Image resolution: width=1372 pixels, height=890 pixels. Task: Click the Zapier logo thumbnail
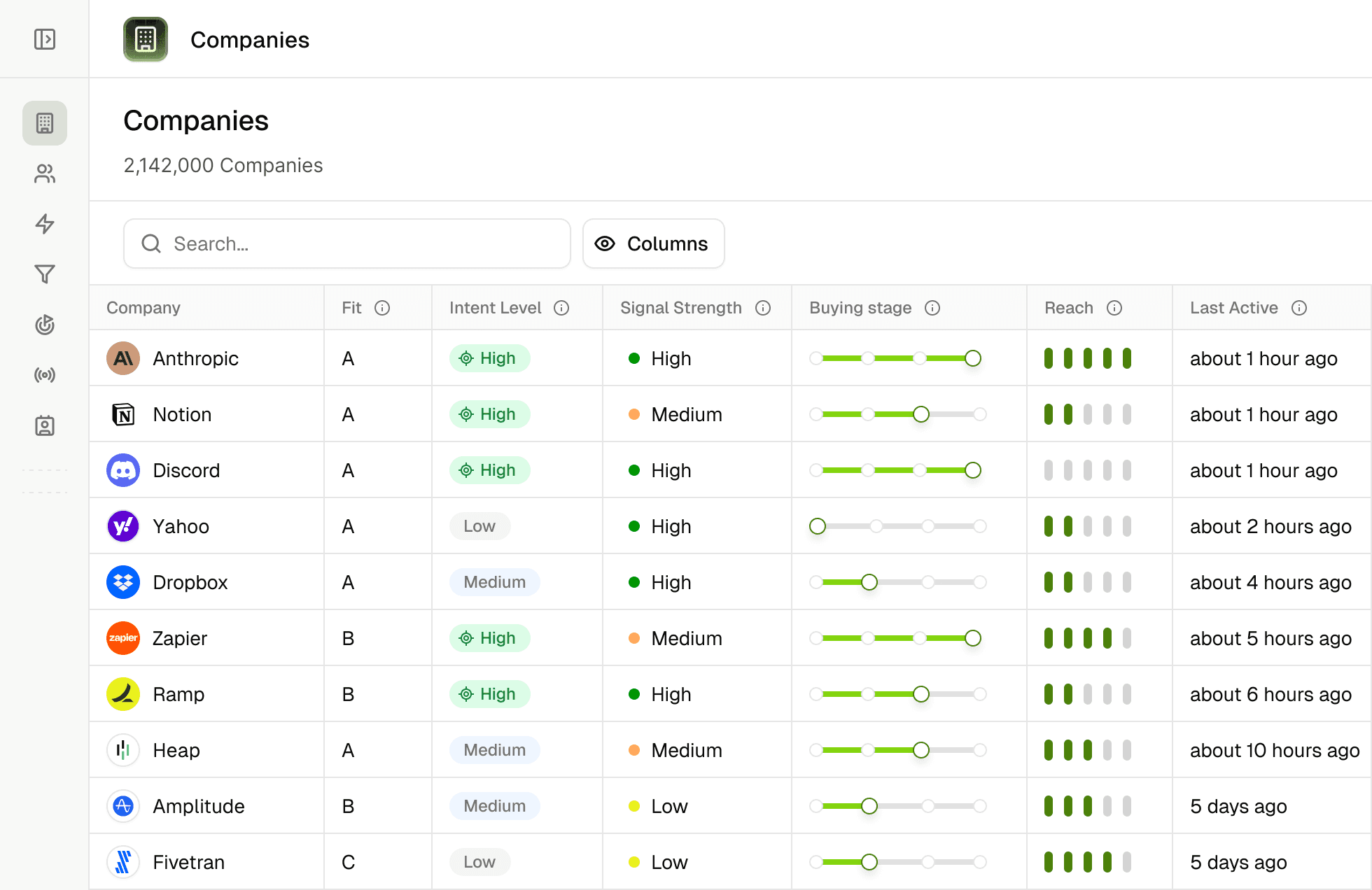(123, 638)
